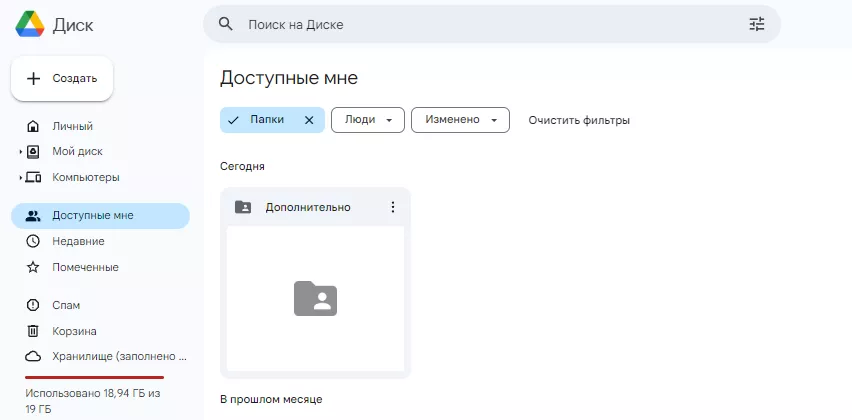Expand the Мой диск tree arrow

[21, 152]
